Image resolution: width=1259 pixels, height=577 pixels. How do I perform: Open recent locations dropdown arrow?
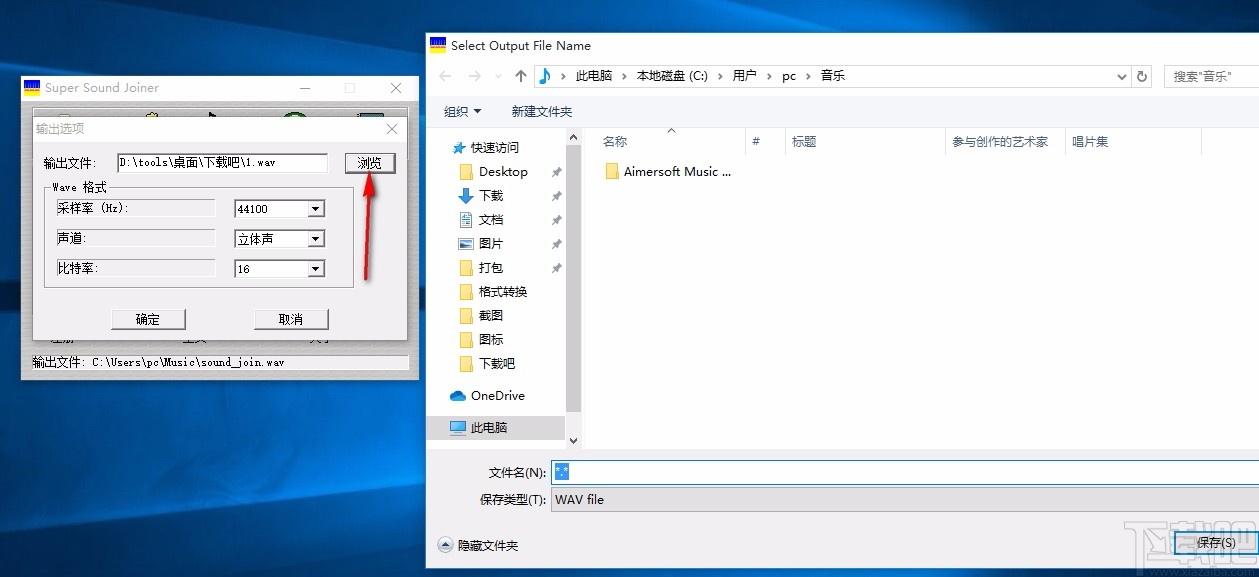[497, 76]
